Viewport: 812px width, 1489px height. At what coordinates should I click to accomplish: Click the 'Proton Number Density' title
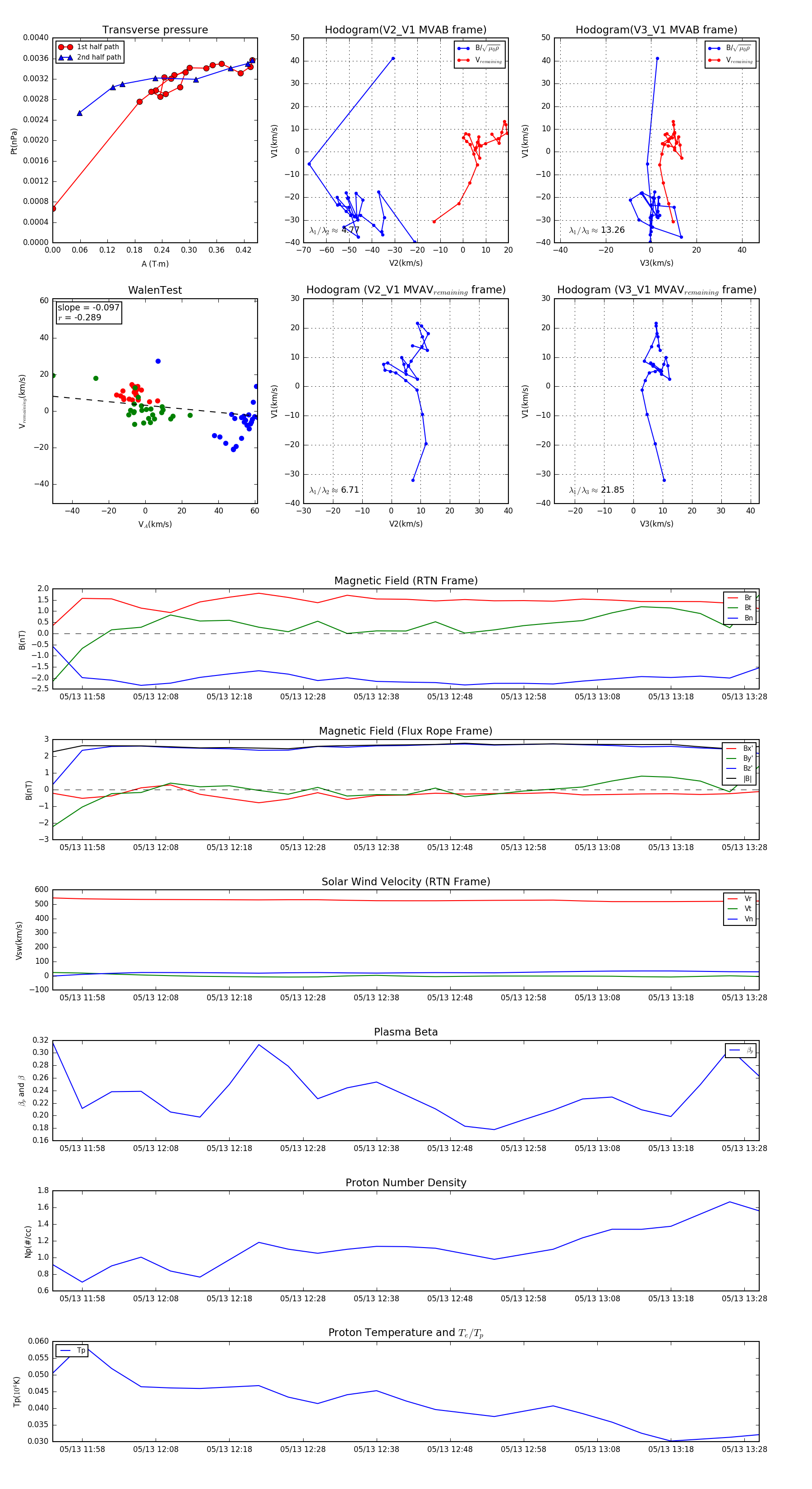pyautogui.click(x=406, y=1183)
